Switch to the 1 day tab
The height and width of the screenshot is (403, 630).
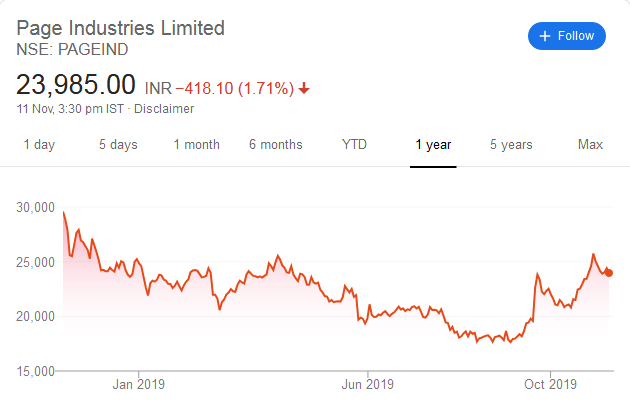pyautogui.click(x=39, y=145)
